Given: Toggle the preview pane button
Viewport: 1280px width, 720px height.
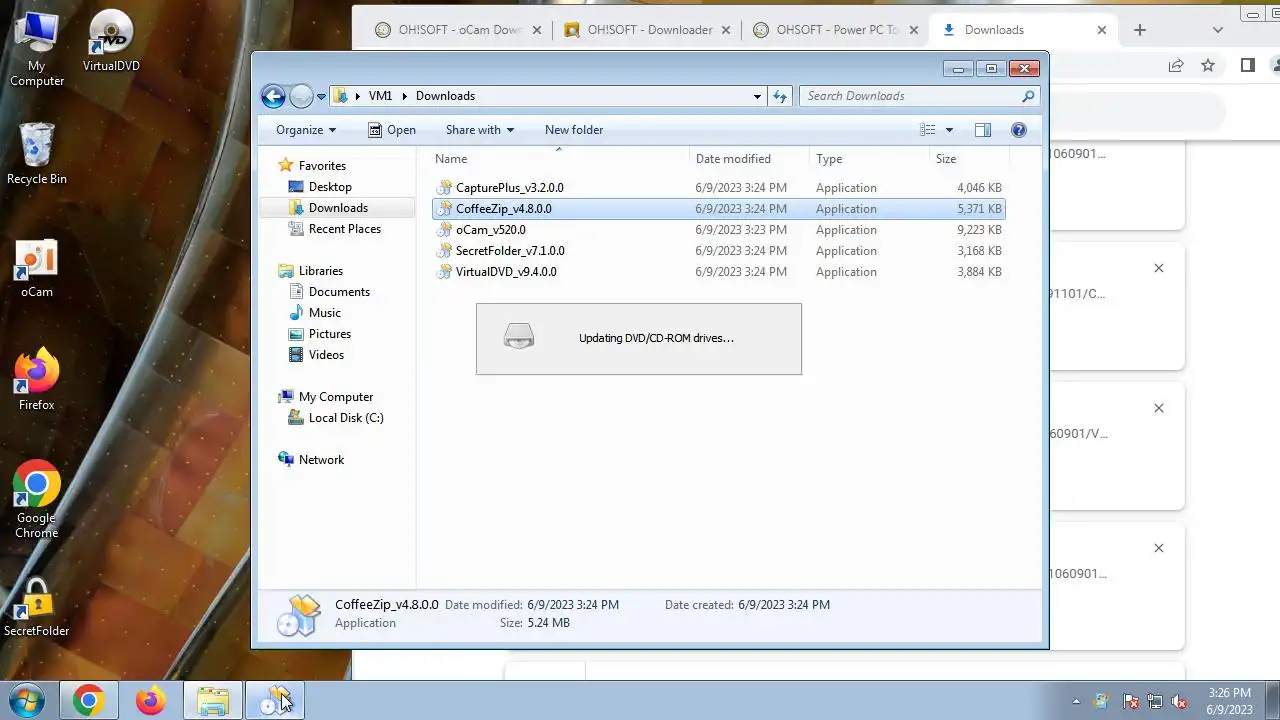Looking at the screenshot, I should coord(983,130).
